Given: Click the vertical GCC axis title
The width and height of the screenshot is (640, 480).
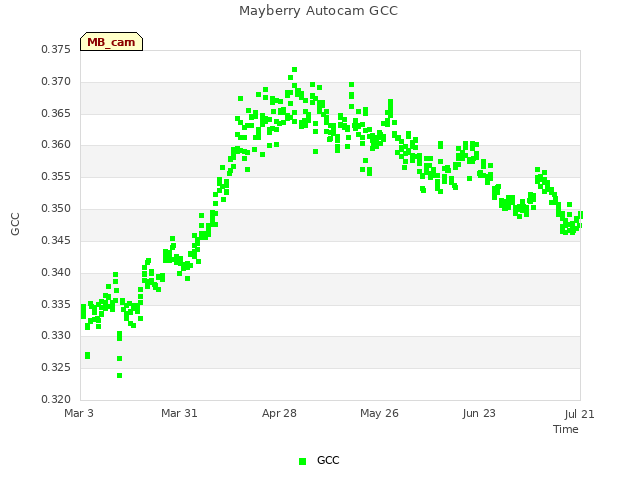Looking at the screenshot, I should pyautogui.click(x=15, y=224).
